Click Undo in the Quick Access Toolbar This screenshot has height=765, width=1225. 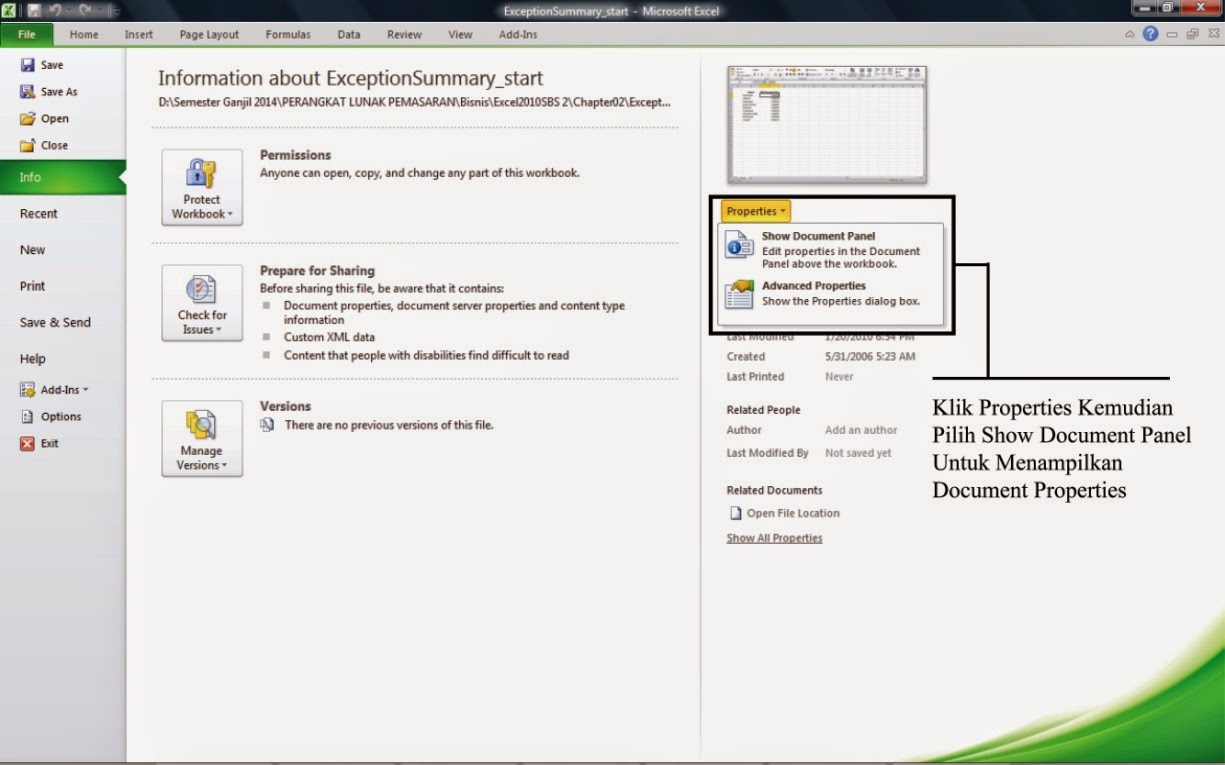[x=53, y=10]
